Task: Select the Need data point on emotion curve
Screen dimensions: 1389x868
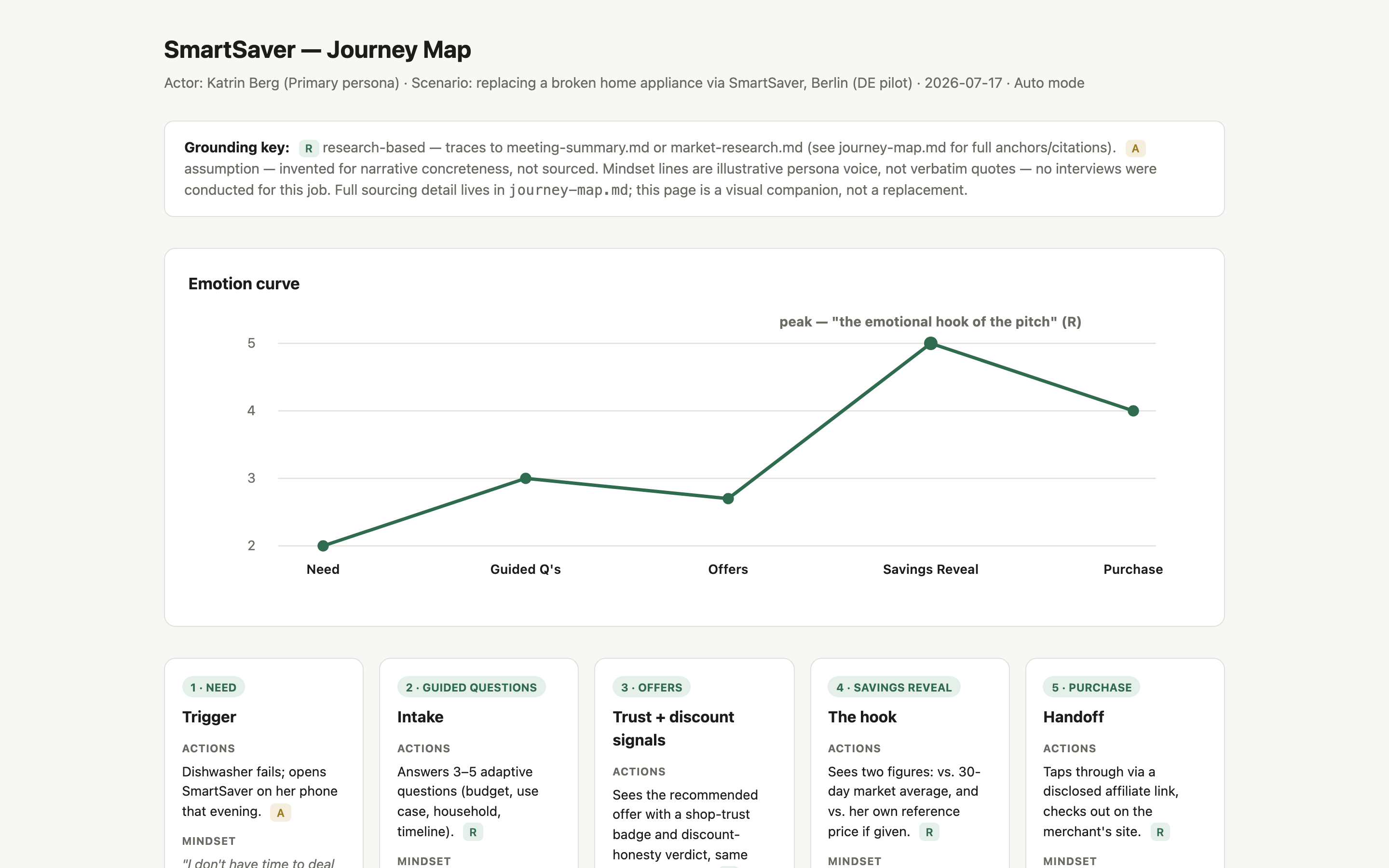Action: tap(323, 545)
